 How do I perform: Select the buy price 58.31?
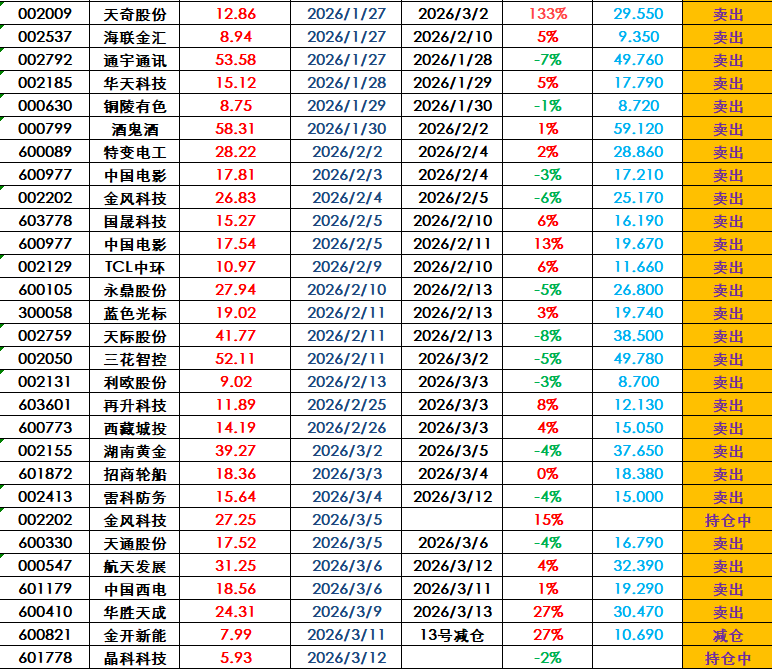pyautogui.click(x=236, y=129)
